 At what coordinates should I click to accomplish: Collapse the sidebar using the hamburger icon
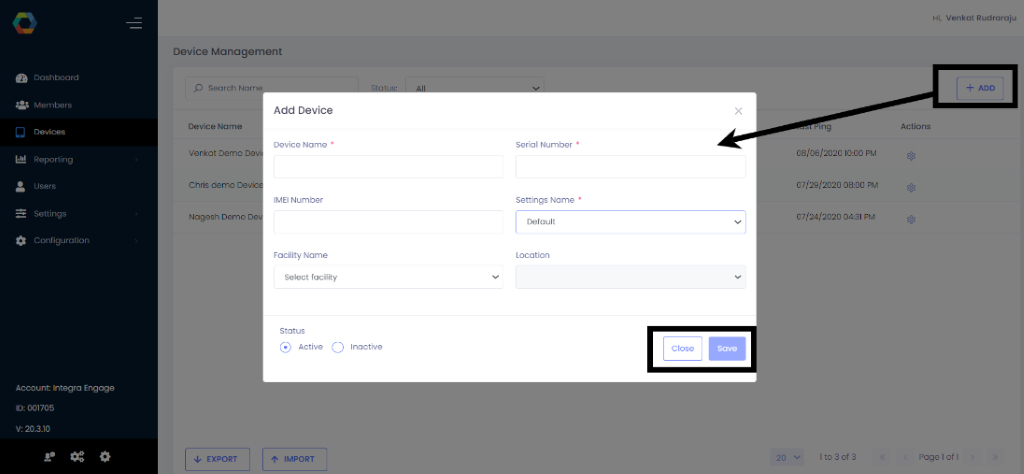click(x=134, y=23)
